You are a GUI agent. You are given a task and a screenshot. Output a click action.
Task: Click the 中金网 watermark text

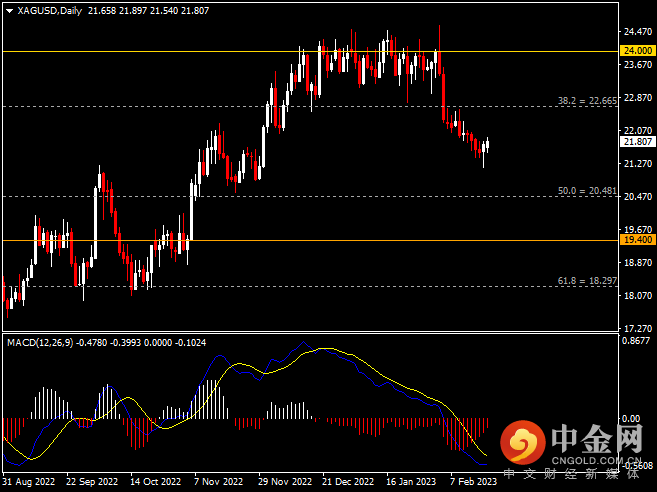[x=596, y=437]
